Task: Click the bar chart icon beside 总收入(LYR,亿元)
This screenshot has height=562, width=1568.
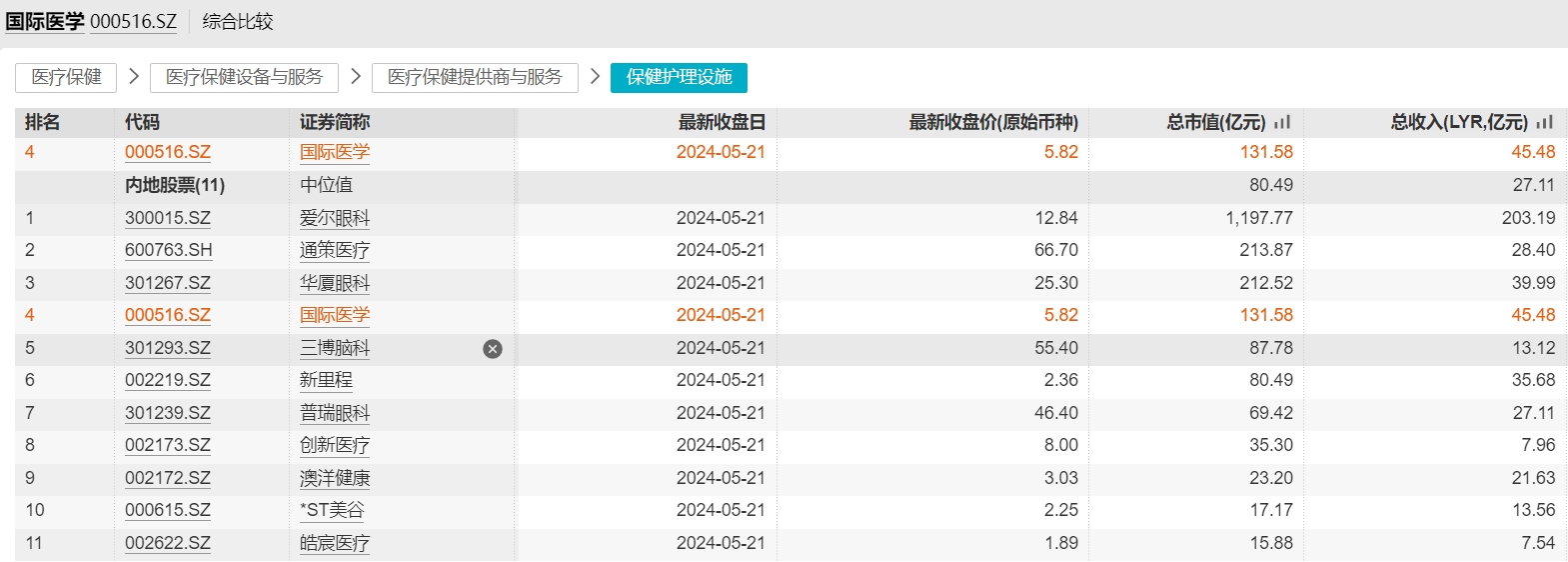Action: click(1545, 122)
